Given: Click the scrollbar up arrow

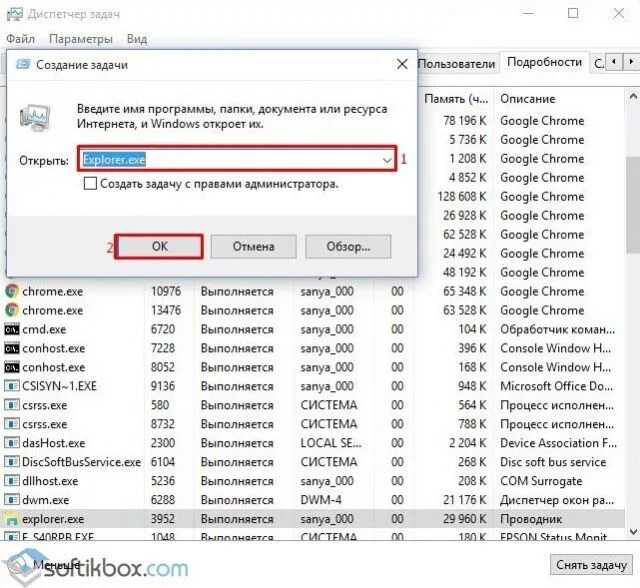Looking at the screenshot, I should click(633, 97).
